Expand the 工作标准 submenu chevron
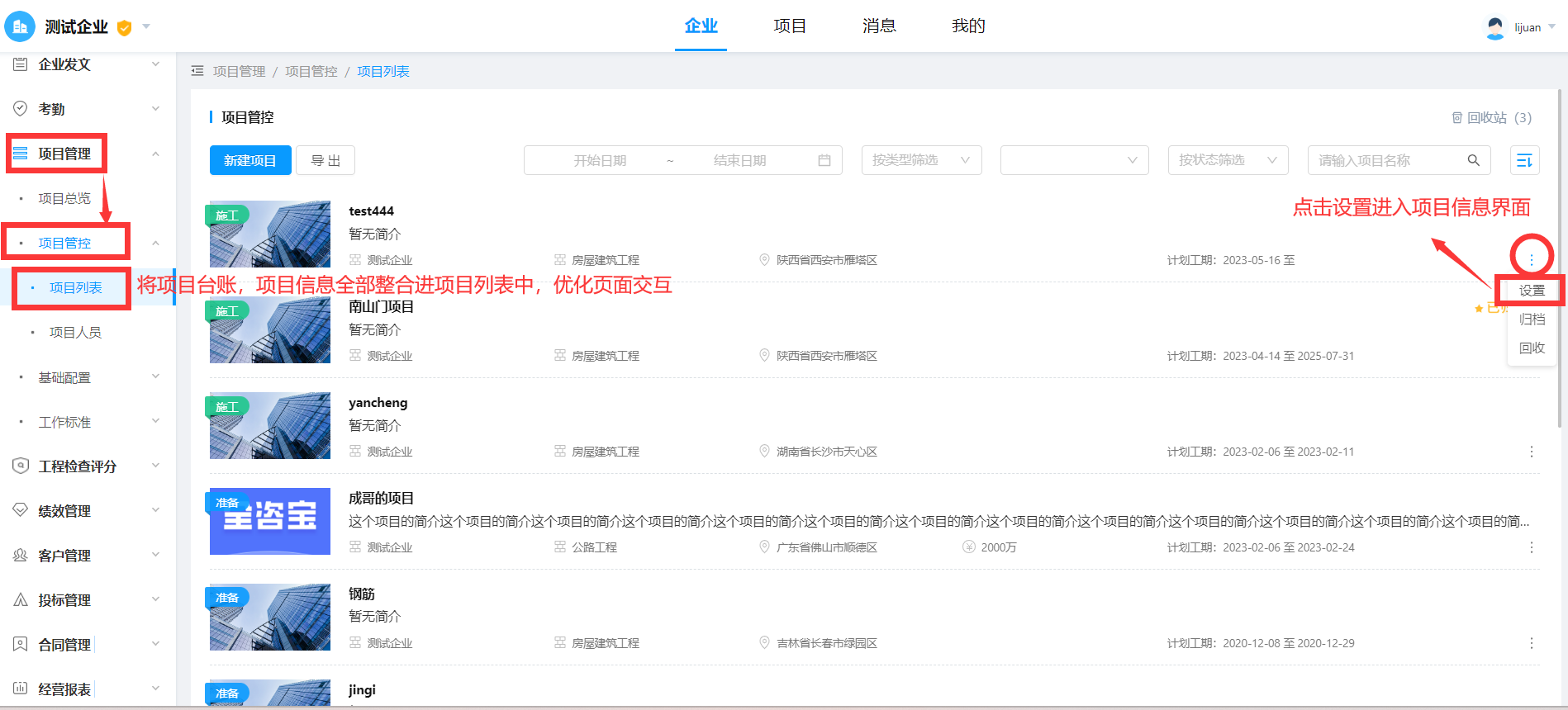This screenshot has width=1568, height=710. point(155,422)
